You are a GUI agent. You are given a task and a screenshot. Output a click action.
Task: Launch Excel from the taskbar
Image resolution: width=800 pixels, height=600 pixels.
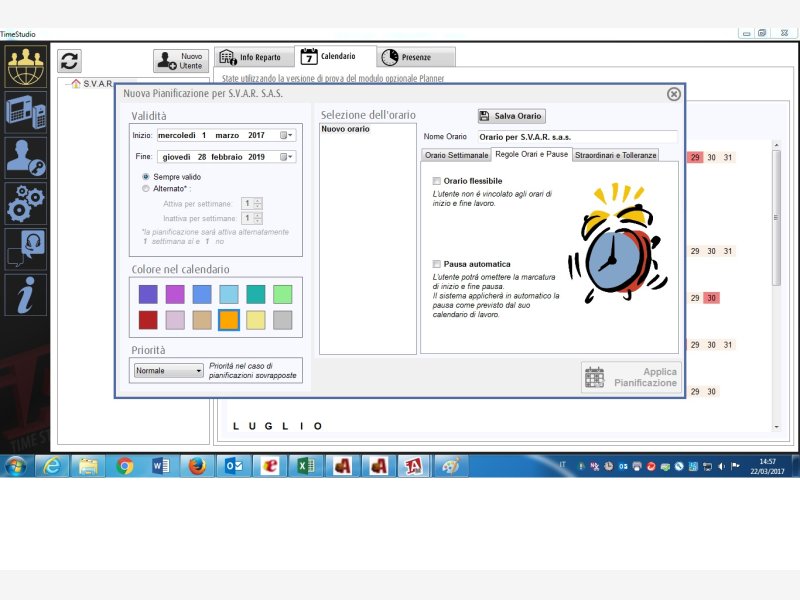pos(303,466)
